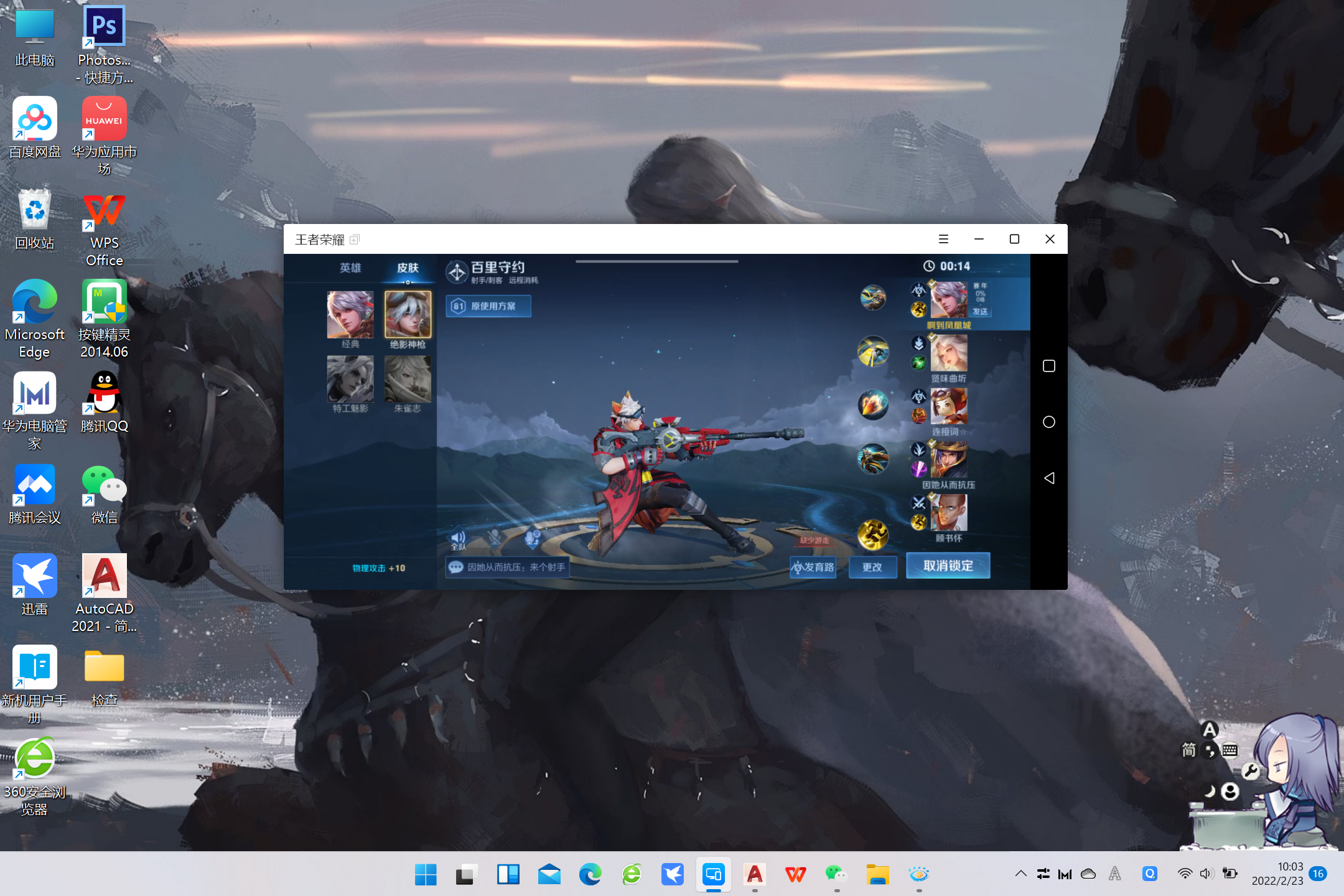The height and width of the screenshot is (896, 1344).
Task: Click the 百里守约 archer role icon
Action: [457, 272]
